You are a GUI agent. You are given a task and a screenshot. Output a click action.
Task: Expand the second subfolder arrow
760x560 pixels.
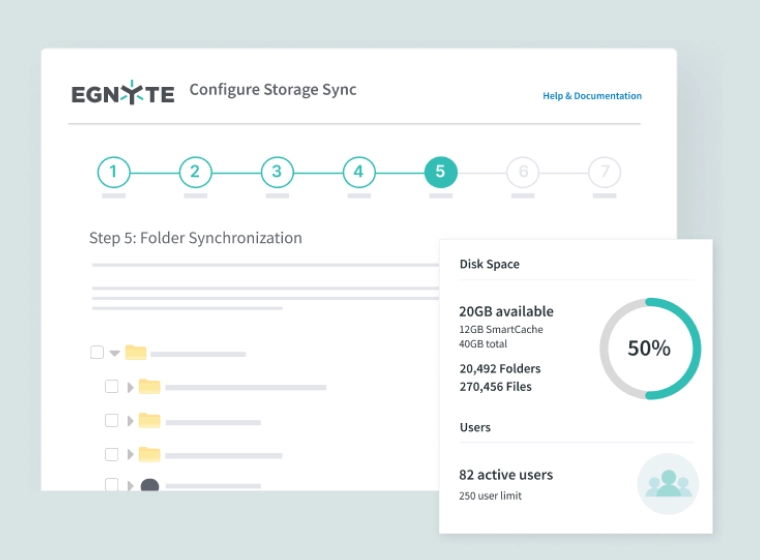(x=130, y=421)
